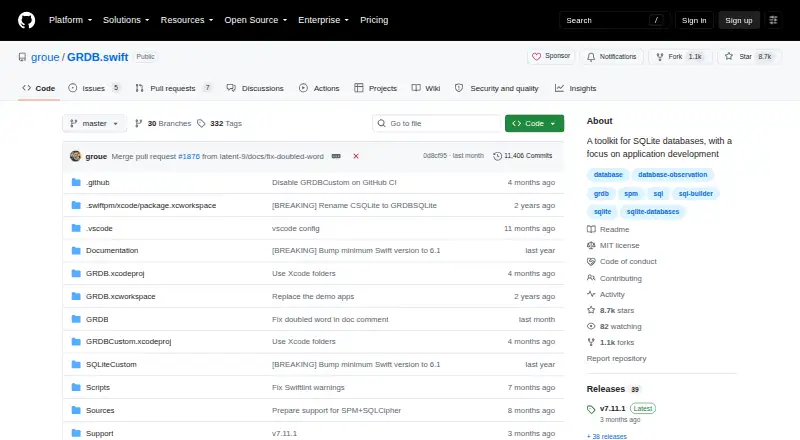Open the Code of conduct link
Viewport: 800px width, 440px height.
[622, 261]
